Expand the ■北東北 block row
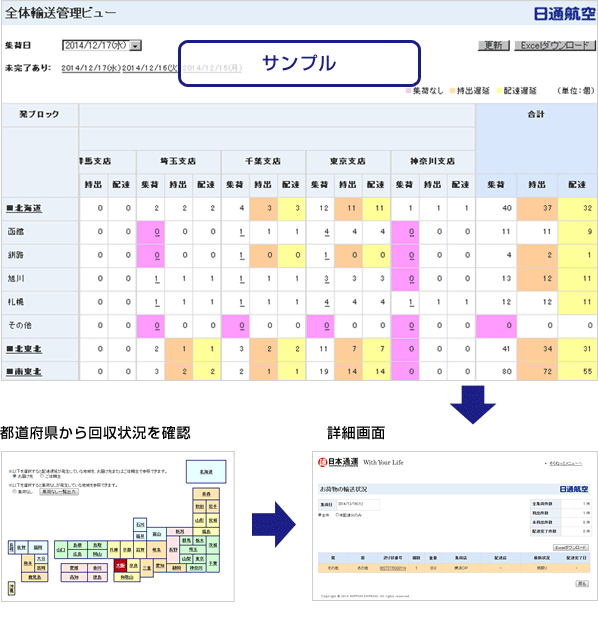Screen dimensions: 598x626 pyautogui.click(x=24, y=349)
